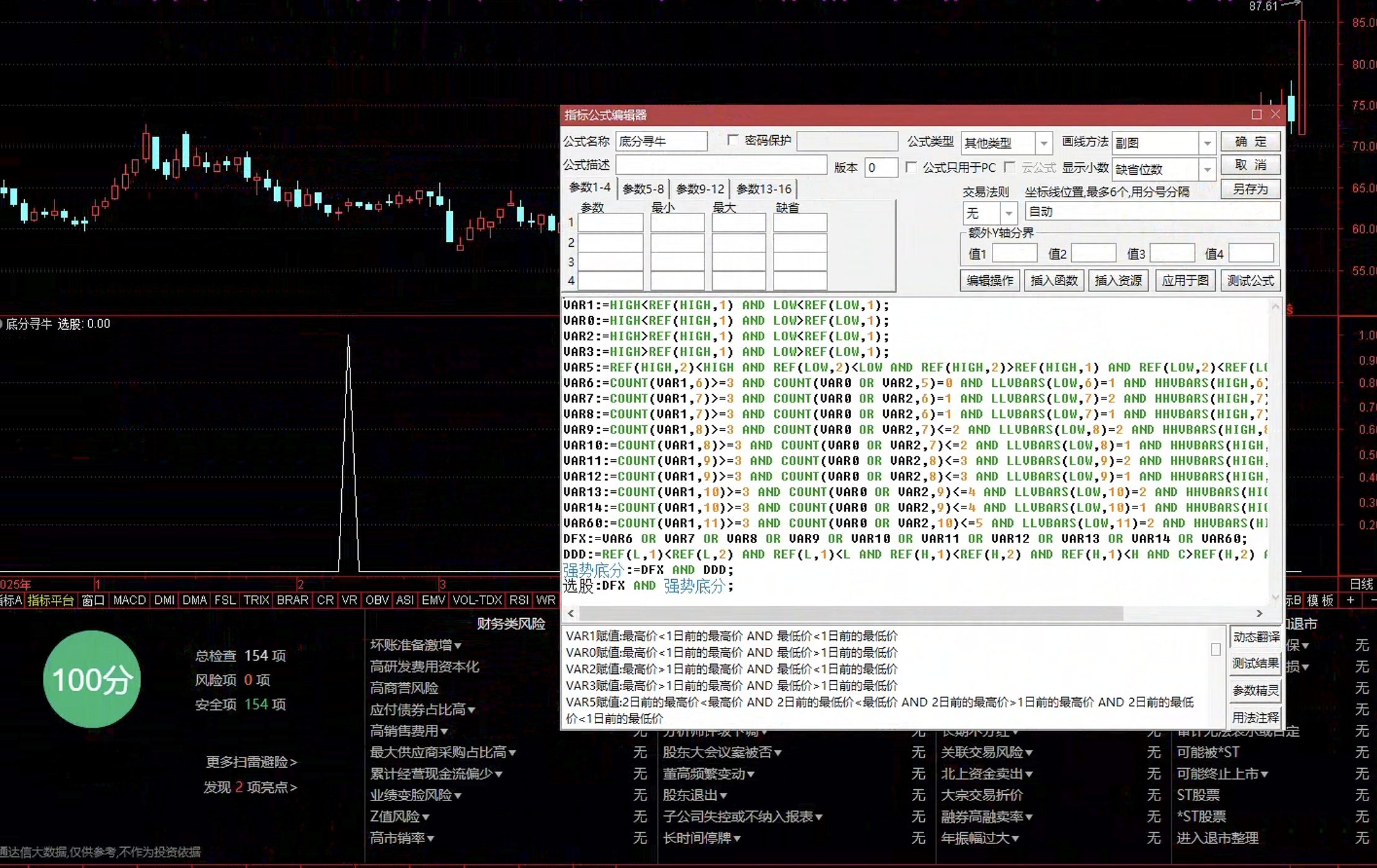Select 指标平台 tab in indicator bar

(x=50, y=600)
